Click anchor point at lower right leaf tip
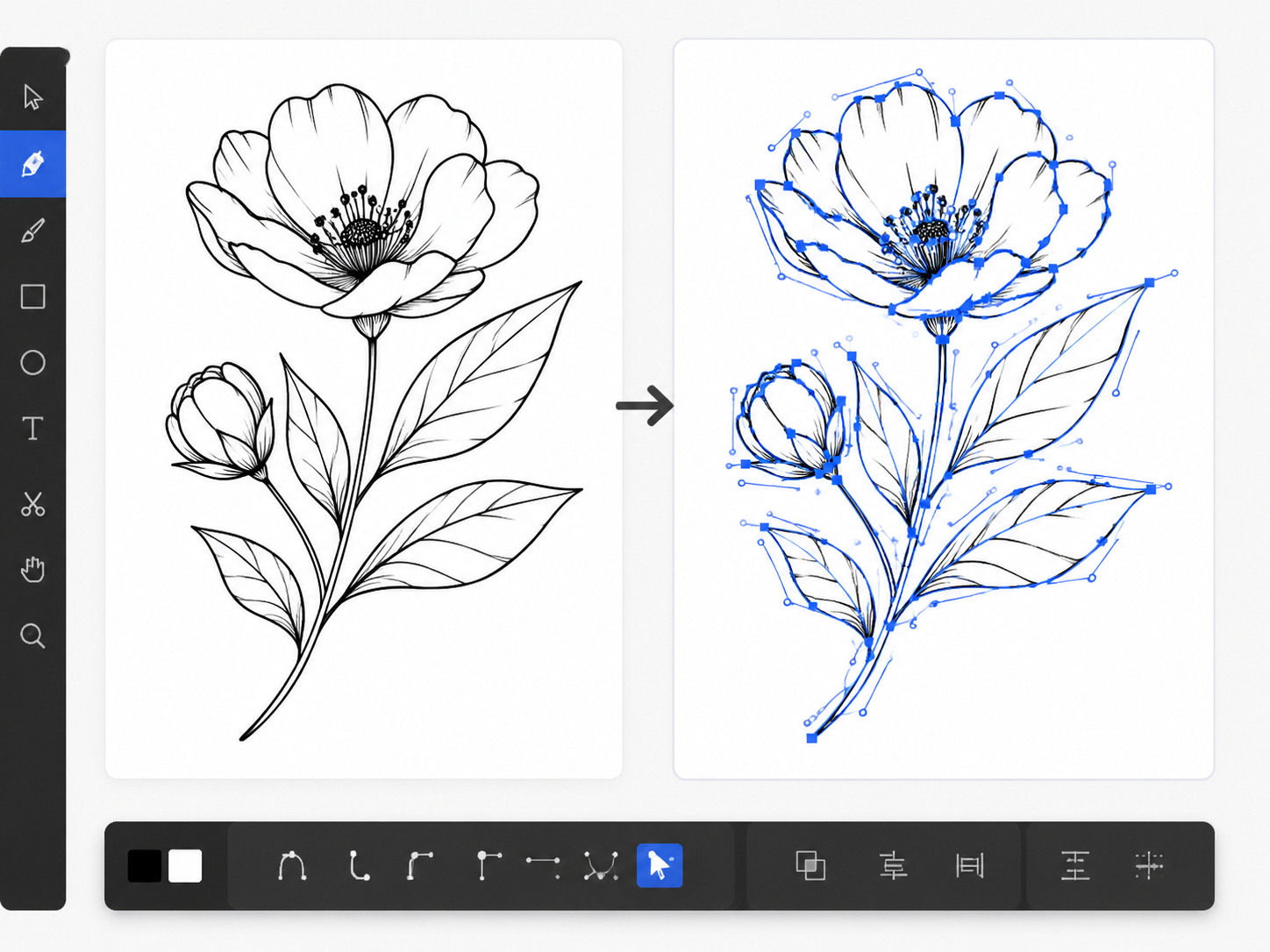 [1152, 489]
